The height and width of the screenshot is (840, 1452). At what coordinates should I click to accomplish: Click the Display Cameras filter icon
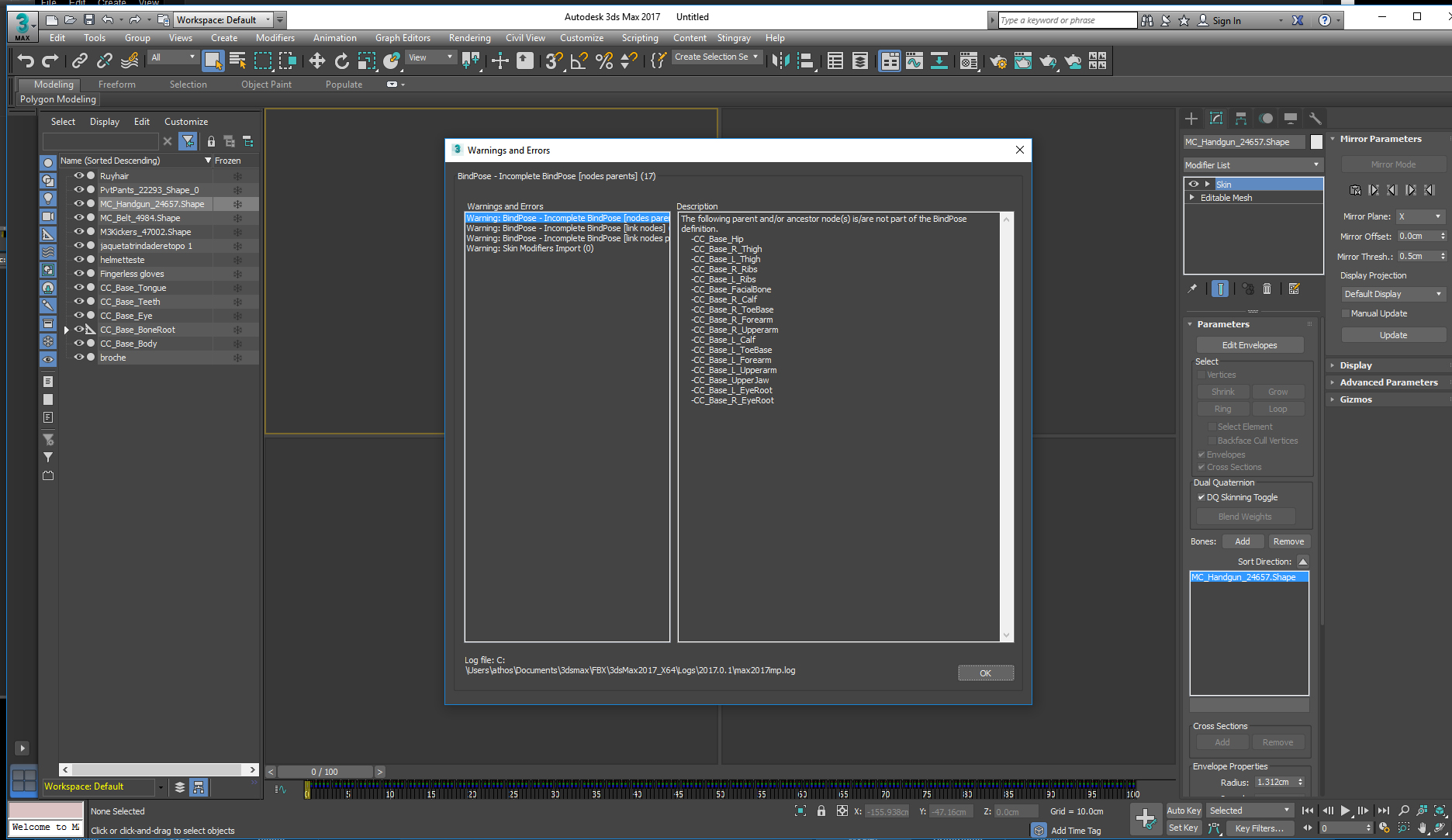pos(48,216)
